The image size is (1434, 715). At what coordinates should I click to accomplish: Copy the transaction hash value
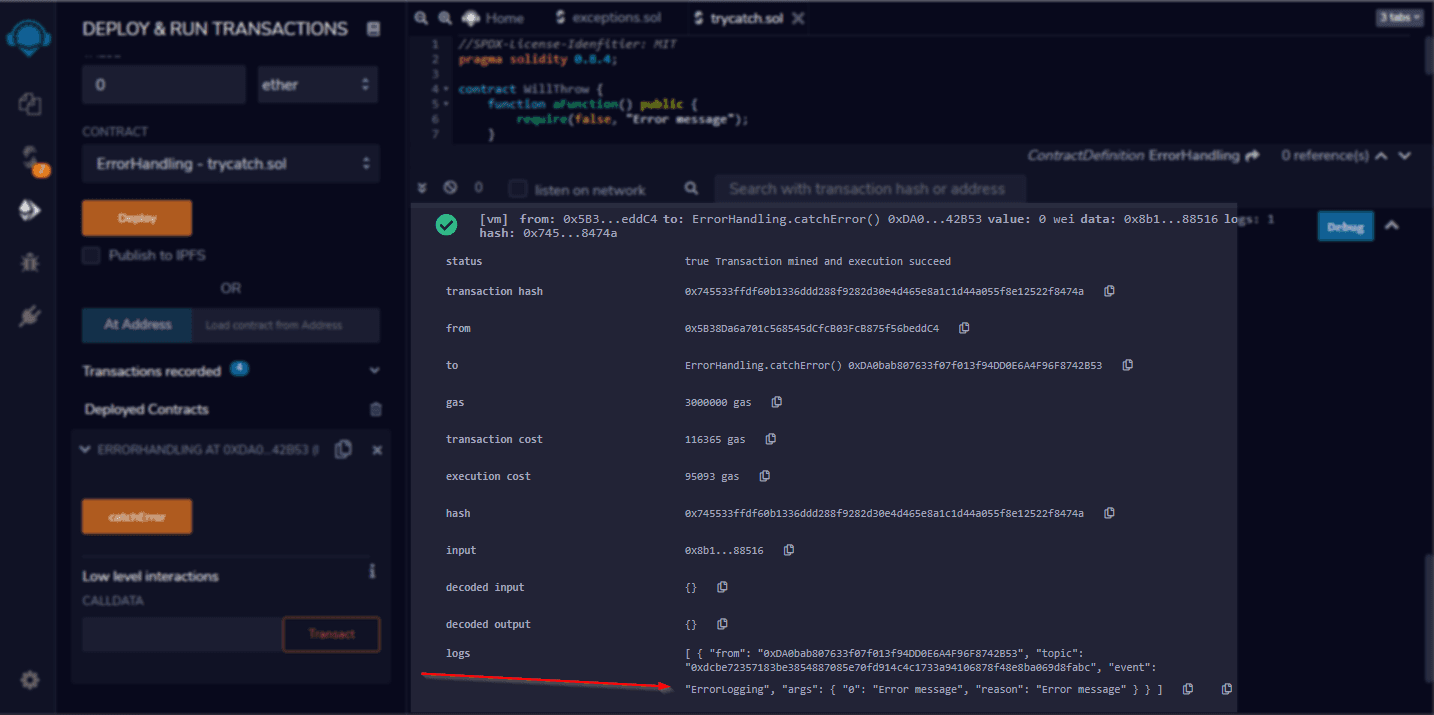click(x=1109, y=291)
